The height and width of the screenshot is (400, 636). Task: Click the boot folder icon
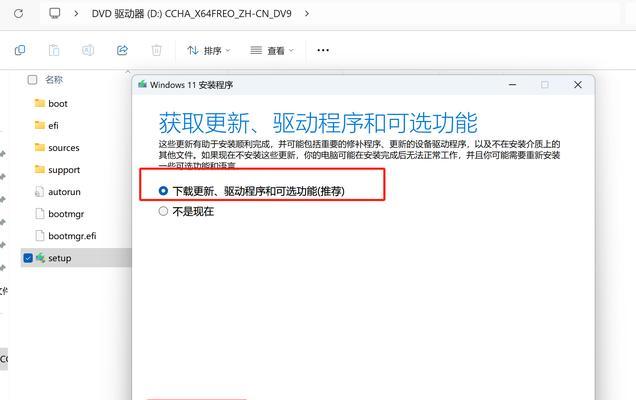(x=40, y=103)
